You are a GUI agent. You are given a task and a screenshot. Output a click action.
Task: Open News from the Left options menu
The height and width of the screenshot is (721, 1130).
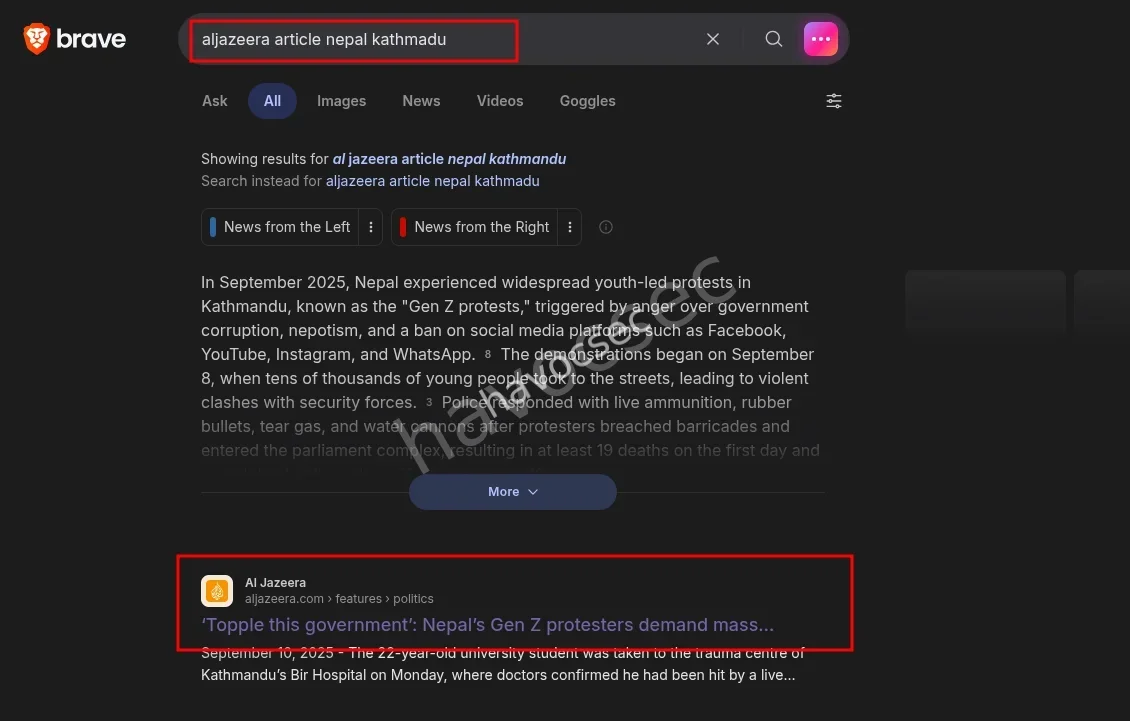[x=371, y=227]
